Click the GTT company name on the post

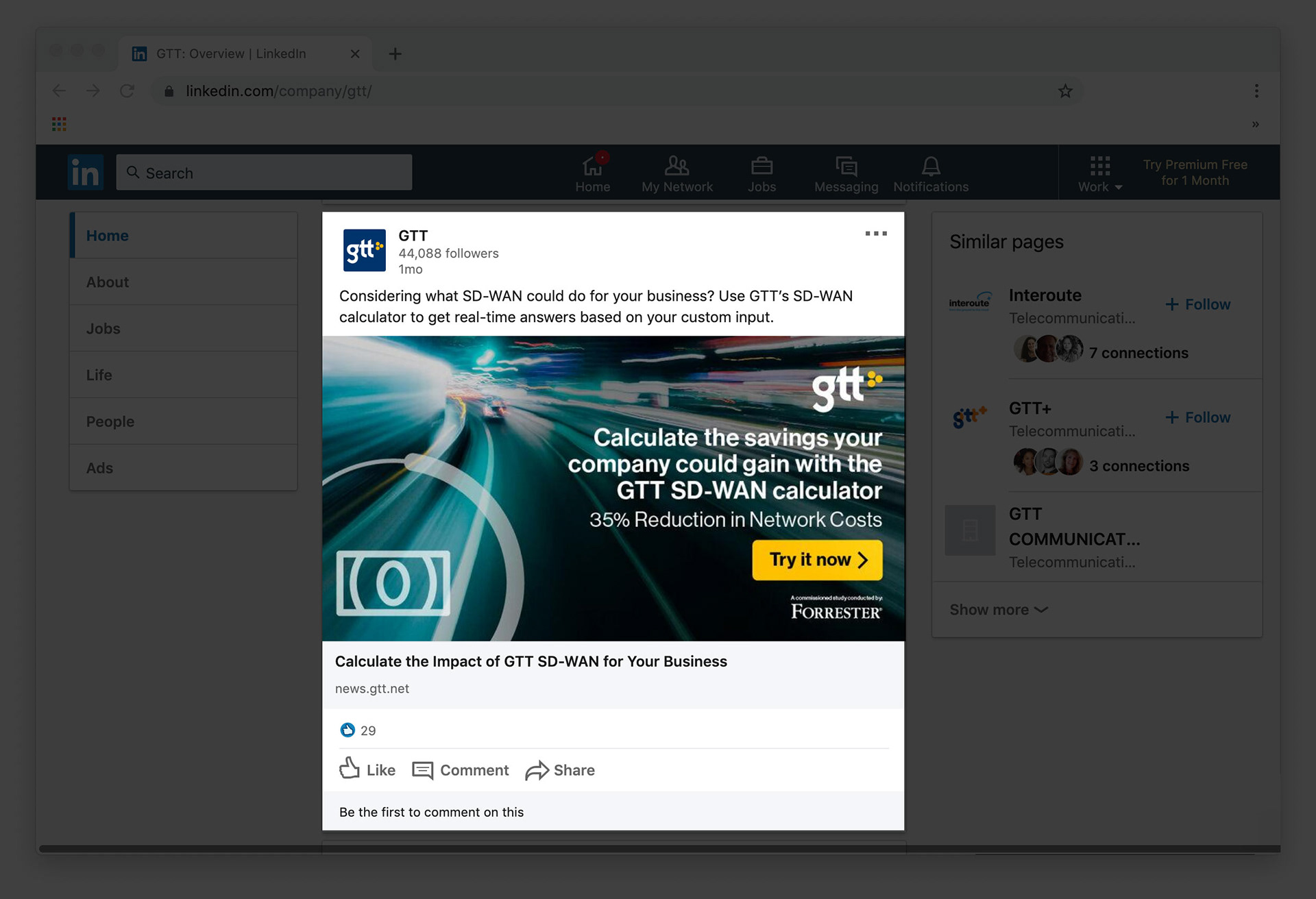(x=413, y=235)
